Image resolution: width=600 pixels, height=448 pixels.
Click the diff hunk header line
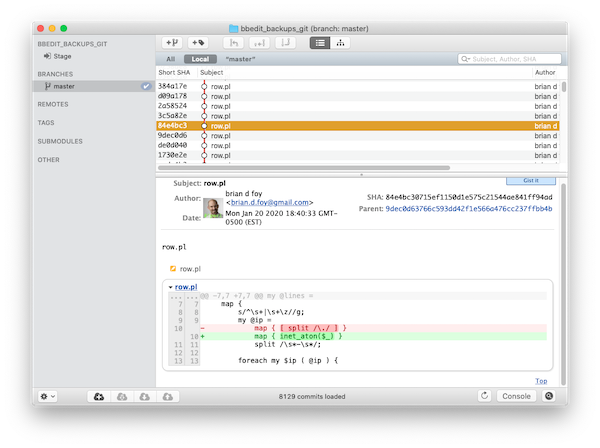coord(373,296)
